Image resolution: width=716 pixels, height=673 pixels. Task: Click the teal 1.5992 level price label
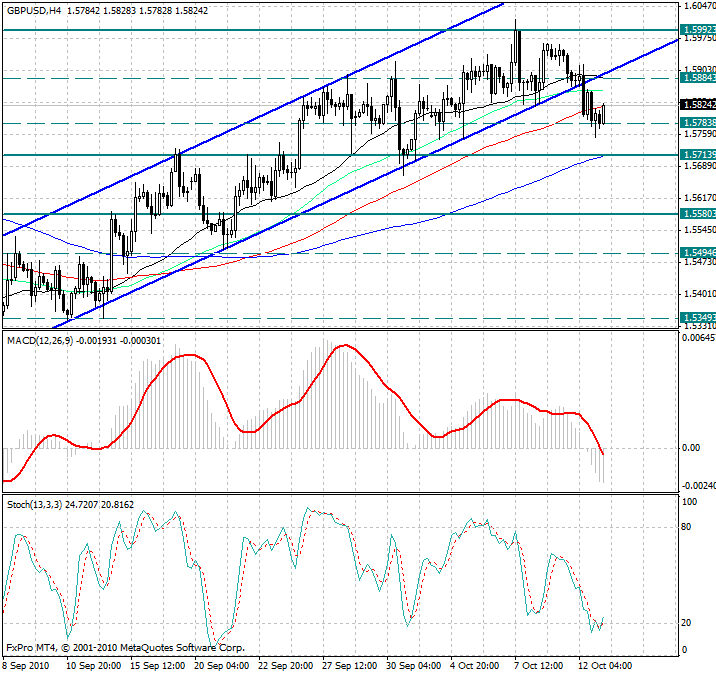click(698, 30)
